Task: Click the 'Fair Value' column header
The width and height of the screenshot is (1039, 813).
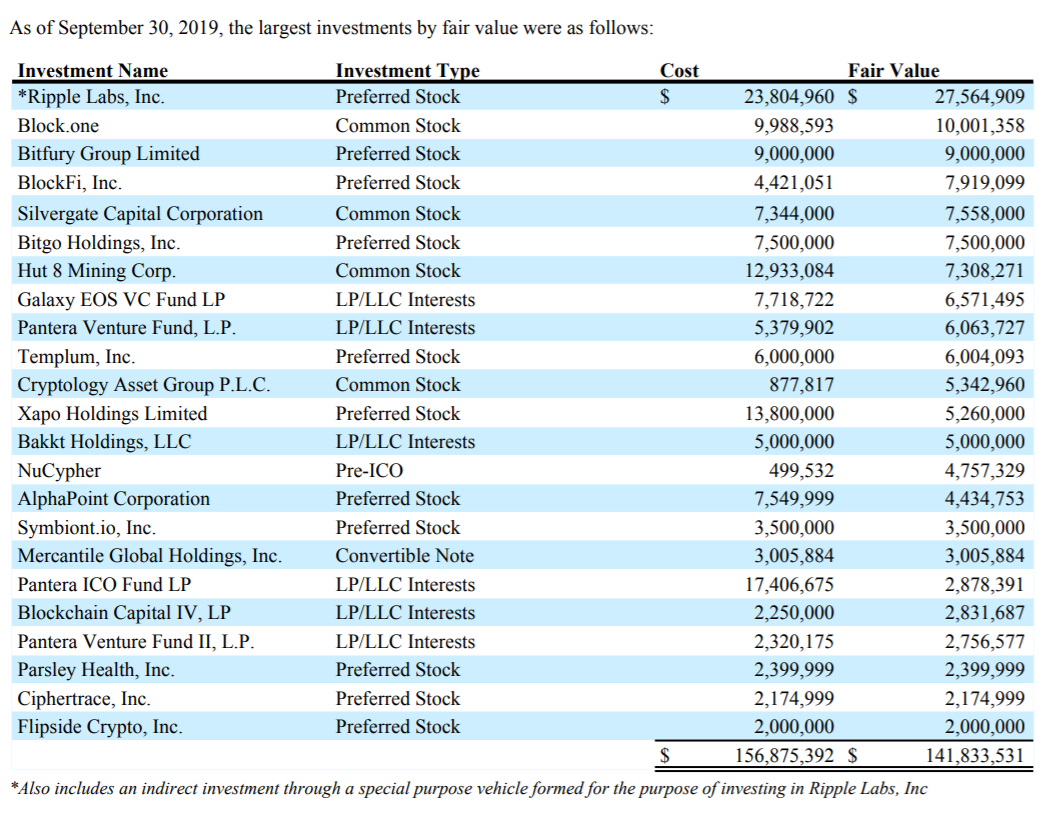Action: [x=893, y=70]
